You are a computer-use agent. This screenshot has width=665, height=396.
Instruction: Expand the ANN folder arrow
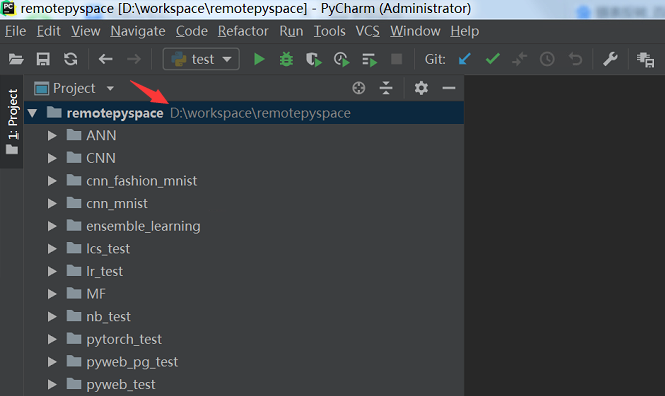click(x=52, y=136)
